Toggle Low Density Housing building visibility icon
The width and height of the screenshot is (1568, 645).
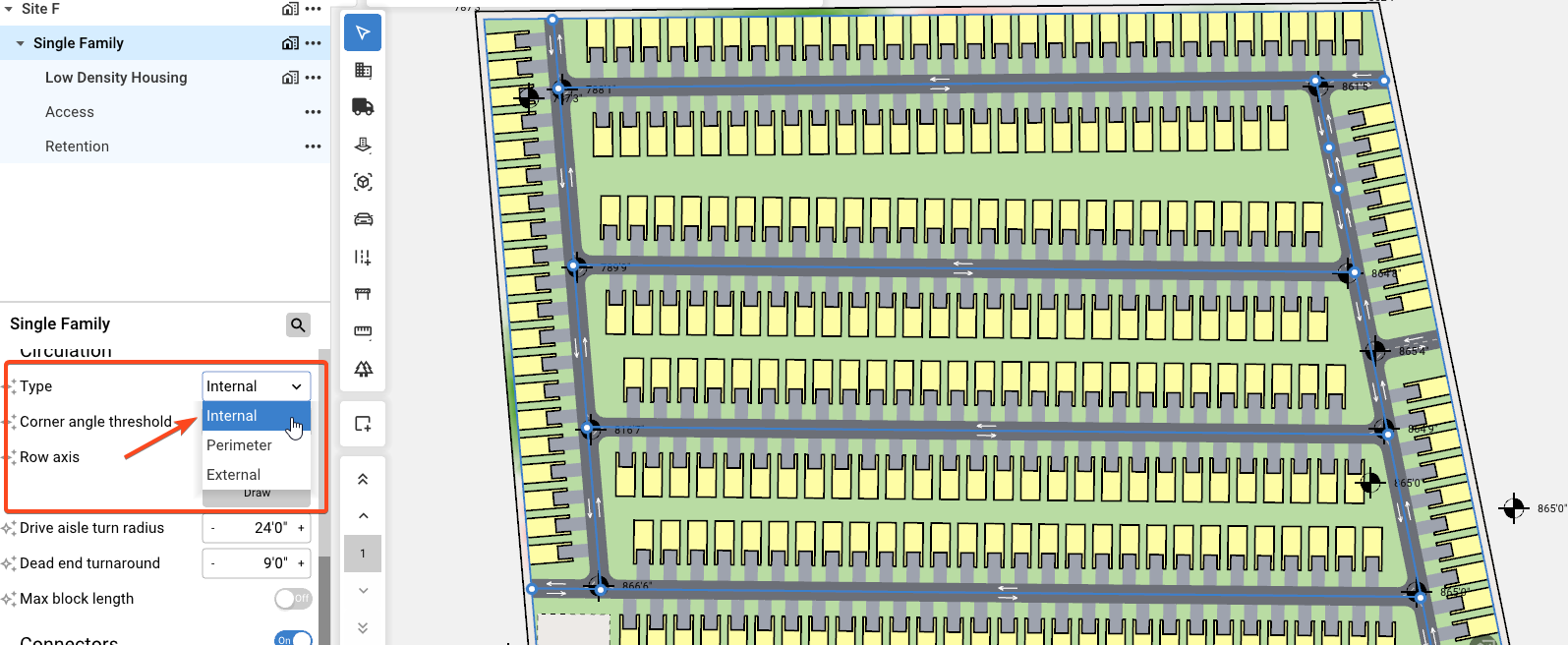click(x=289, y=78)
